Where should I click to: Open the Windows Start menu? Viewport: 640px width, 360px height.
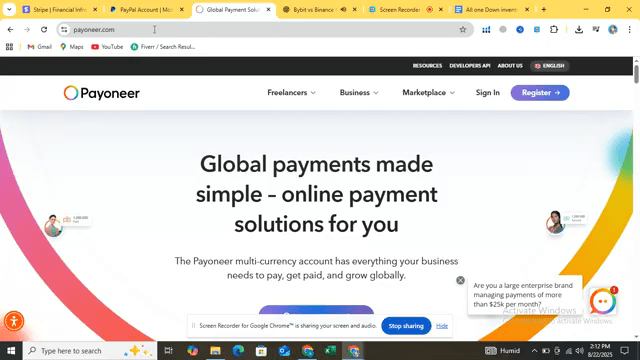[11, 351]
